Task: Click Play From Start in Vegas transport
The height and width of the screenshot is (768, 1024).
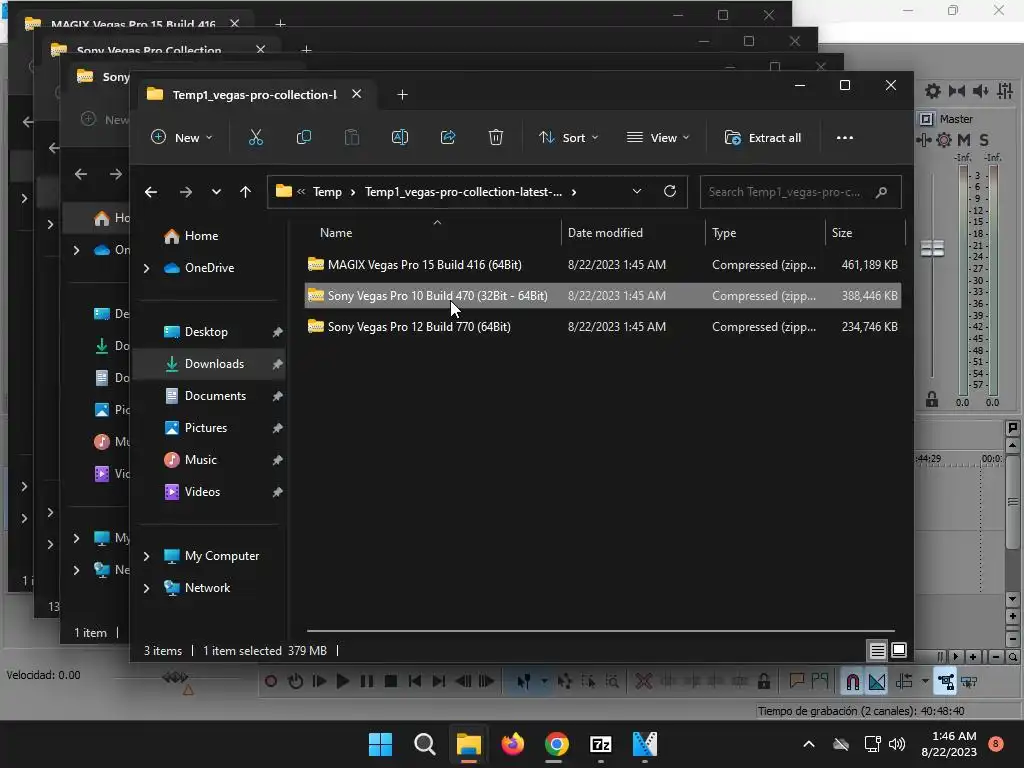Action: (x=319, y=682)
